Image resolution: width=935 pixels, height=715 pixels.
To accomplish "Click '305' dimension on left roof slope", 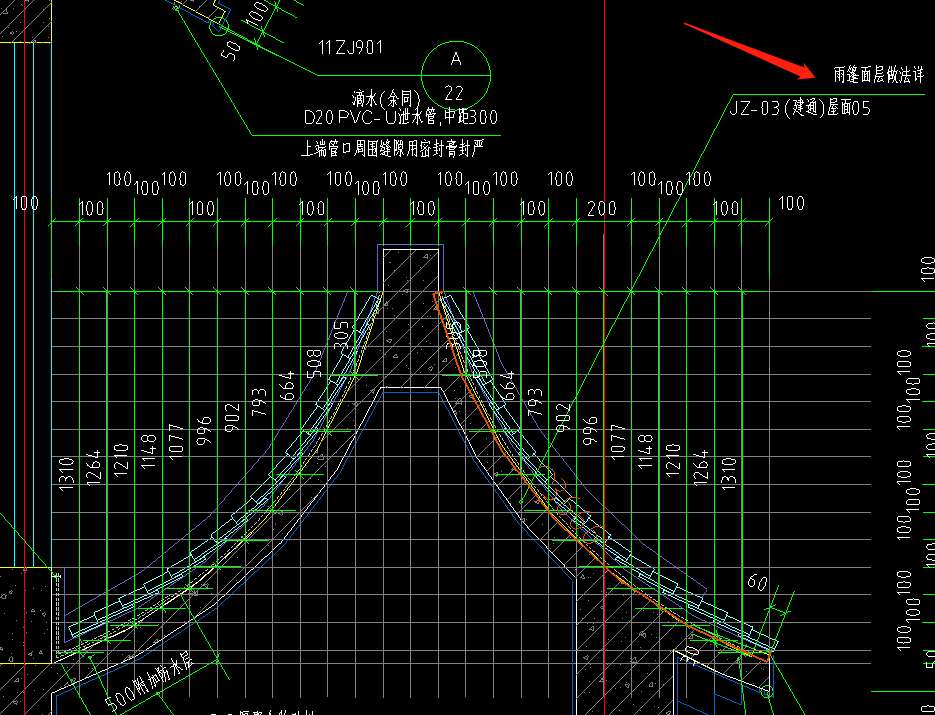I will [x=341, y=335].
